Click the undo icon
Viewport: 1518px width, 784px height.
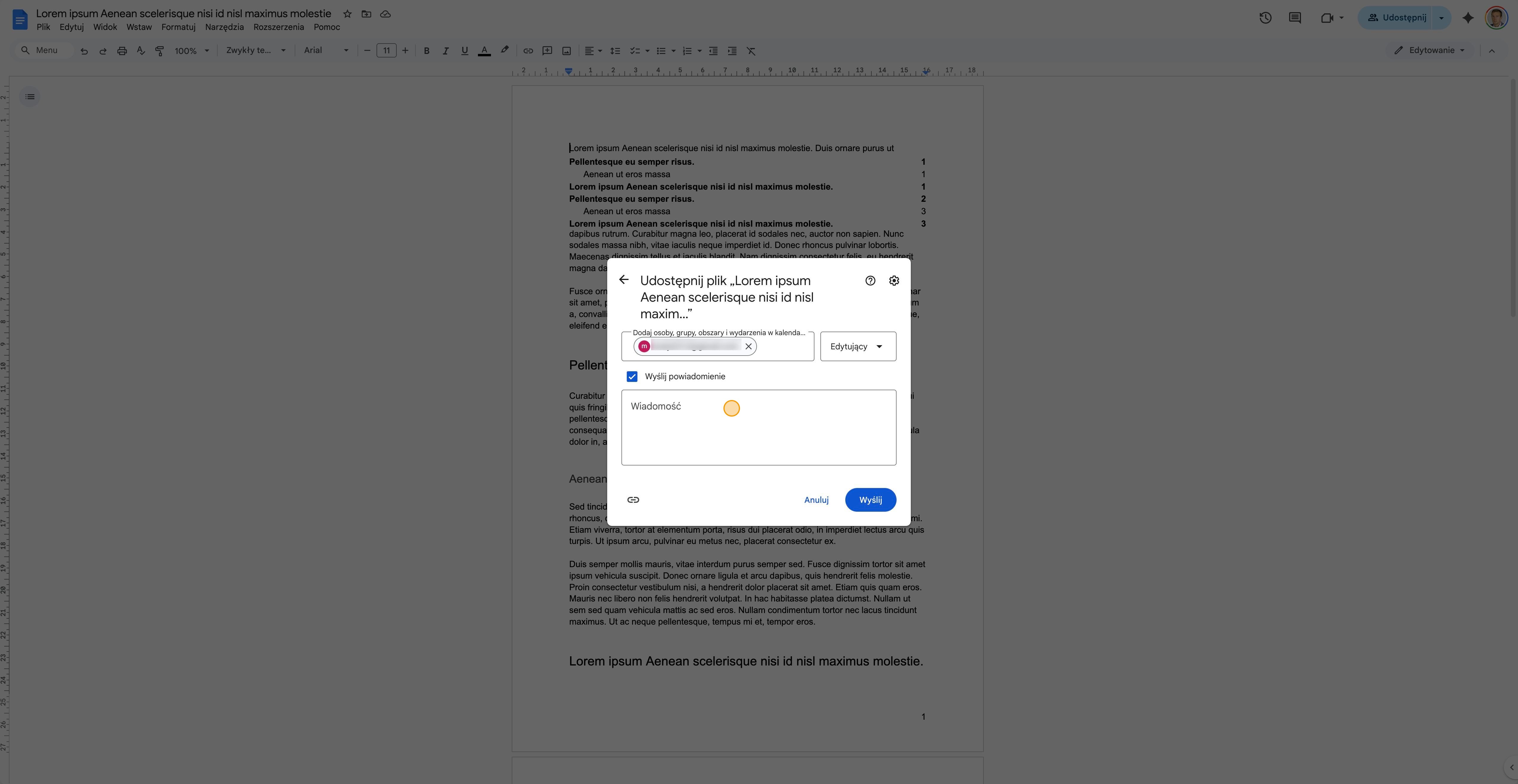(x=84, y=51)
